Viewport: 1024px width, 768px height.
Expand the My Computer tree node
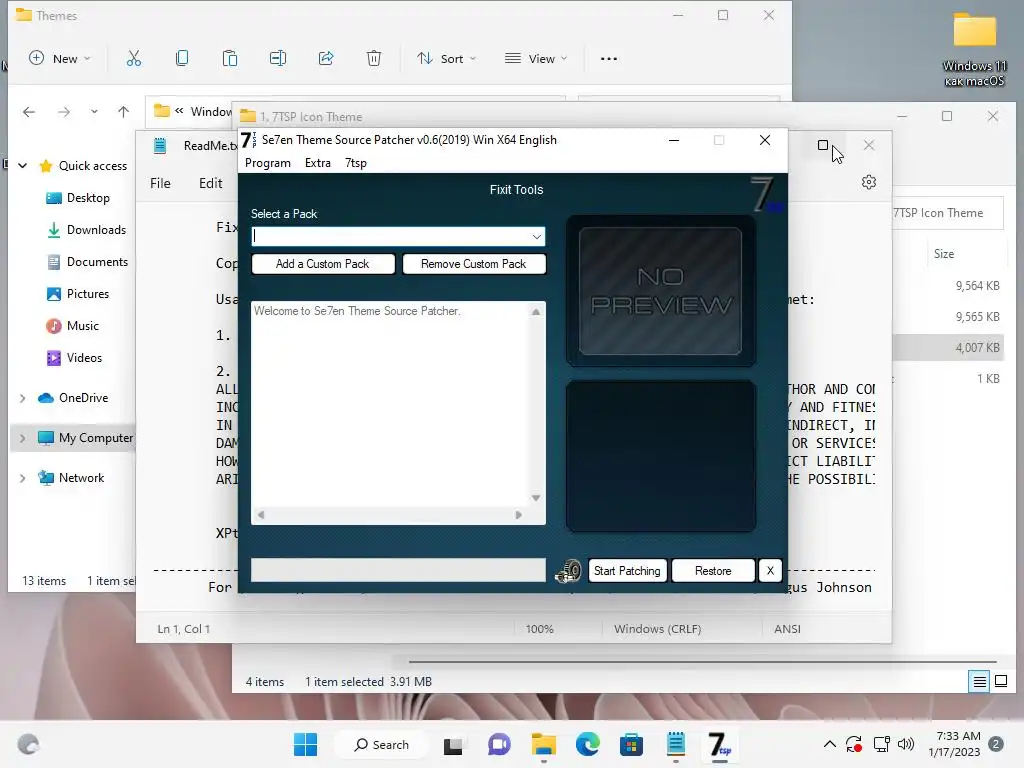point(23,438)
